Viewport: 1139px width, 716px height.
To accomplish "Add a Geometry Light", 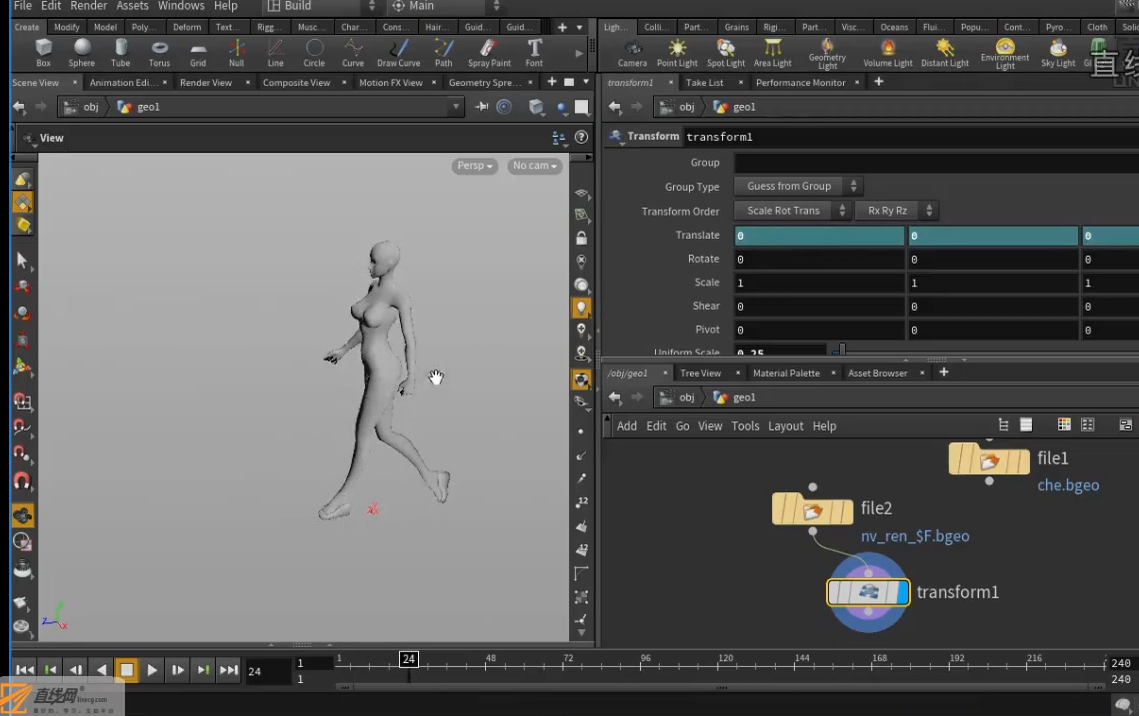I will [827, 54].
